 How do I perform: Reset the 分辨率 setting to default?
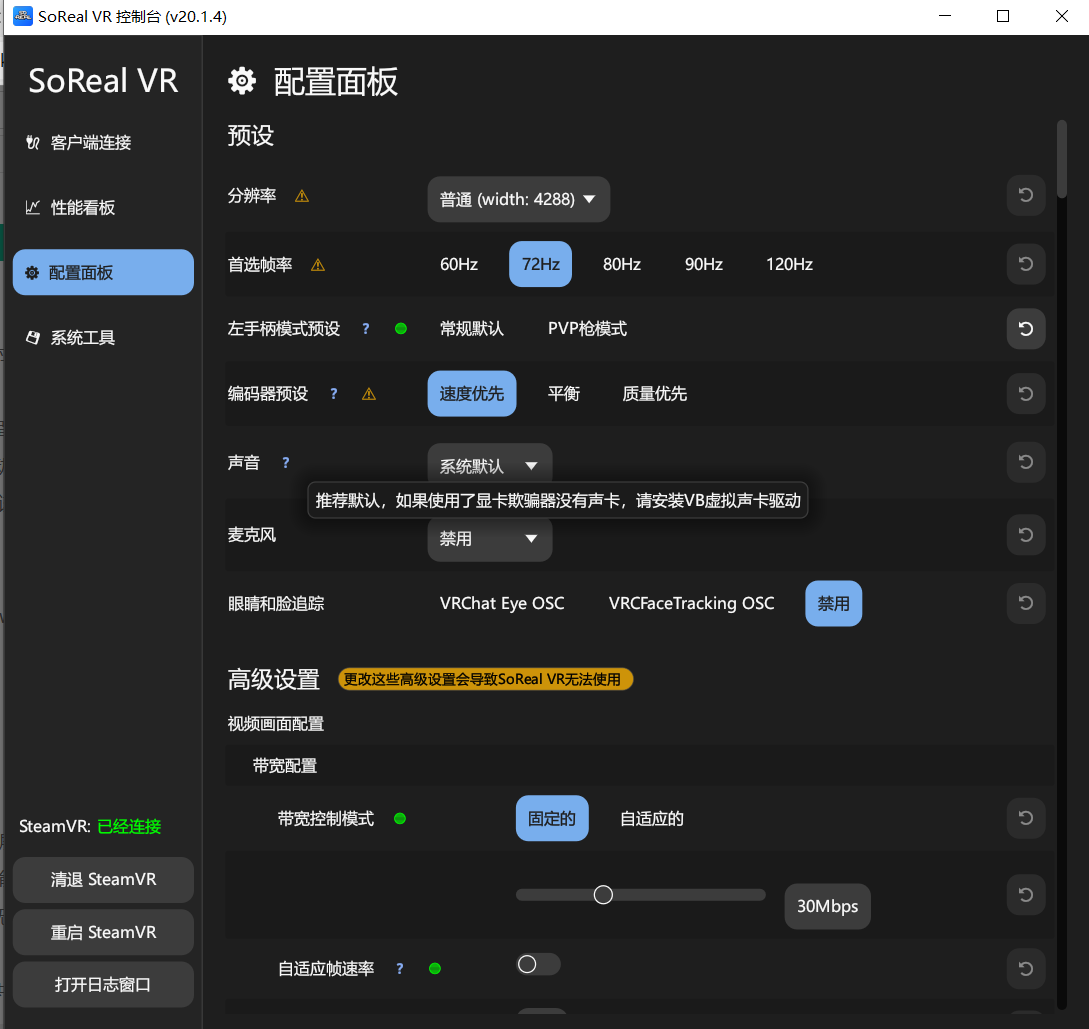pyautogui.click(x=1026, y=196)
